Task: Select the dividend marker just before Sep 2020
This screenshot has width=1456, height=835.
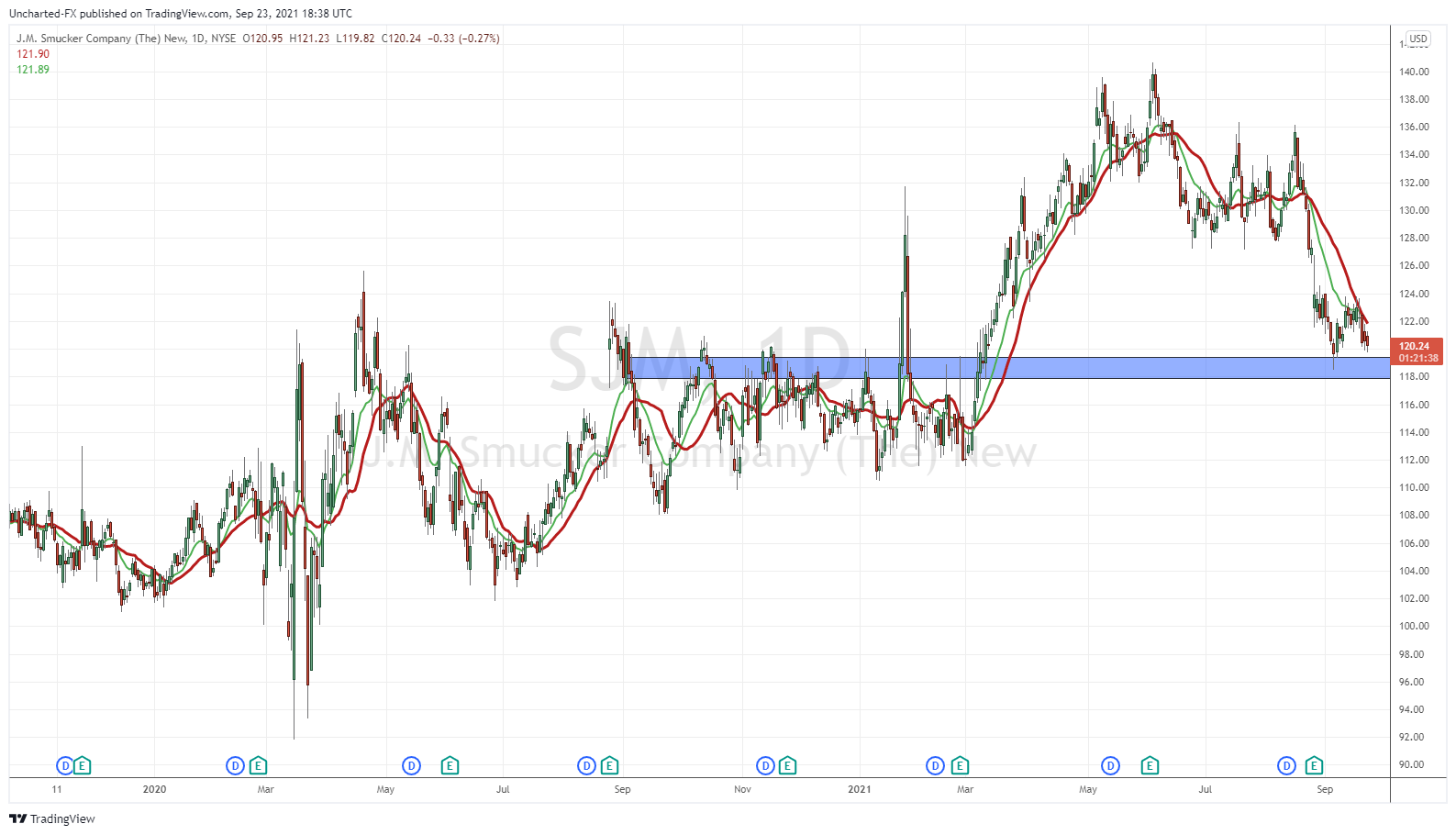Action: [x=586, y=765]
